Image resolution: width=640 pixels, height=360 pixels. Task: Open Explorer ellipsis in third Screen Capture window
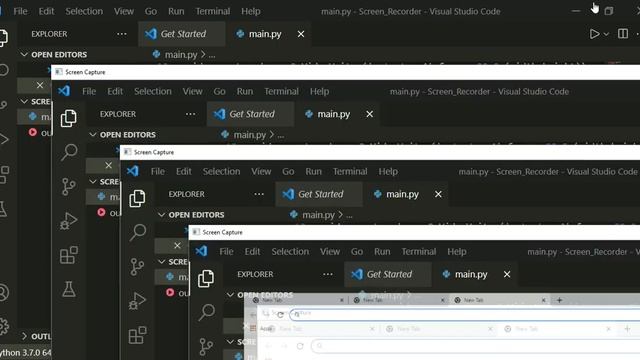click(327, 274)
